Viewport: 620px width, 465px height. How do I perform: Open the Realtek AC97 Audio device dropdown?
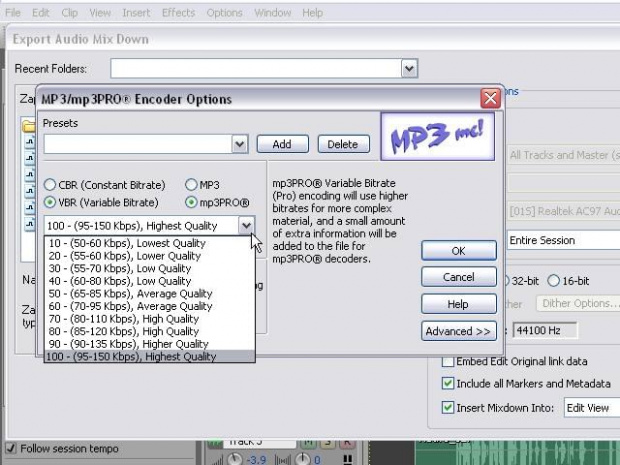coord(563,212)
